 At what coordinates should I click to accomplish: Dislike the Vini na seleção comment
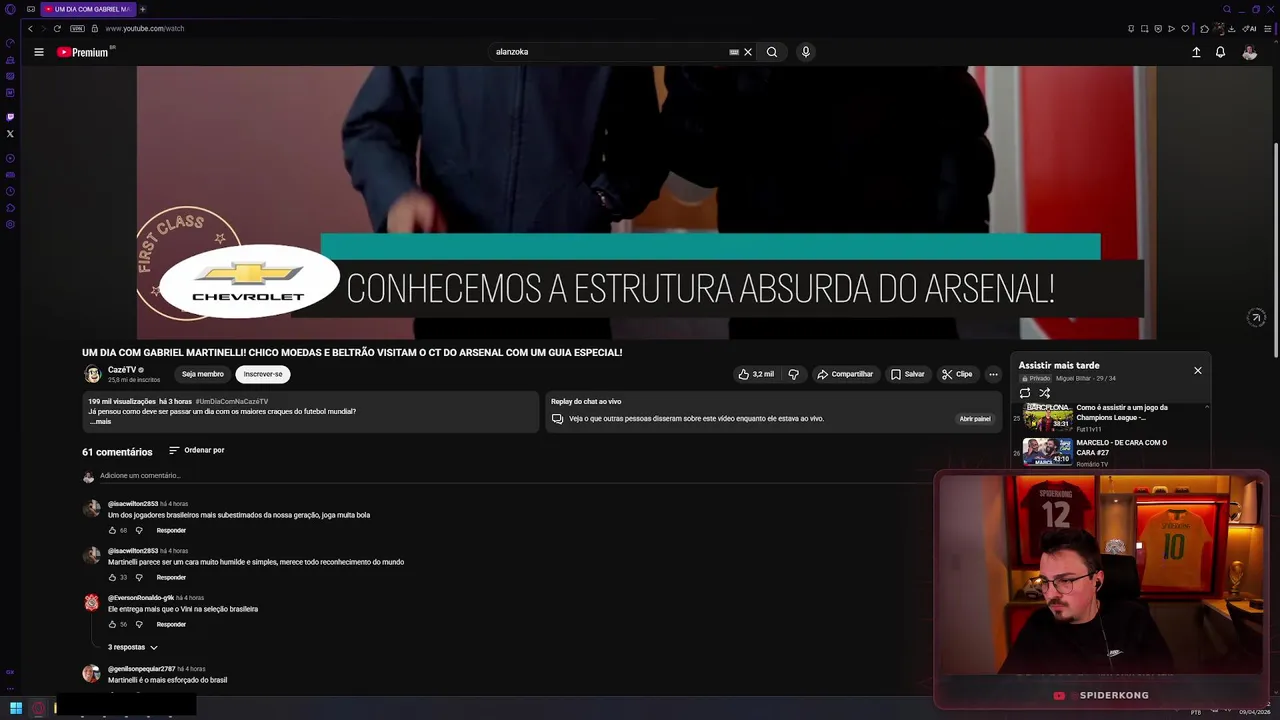click(139, 624)
